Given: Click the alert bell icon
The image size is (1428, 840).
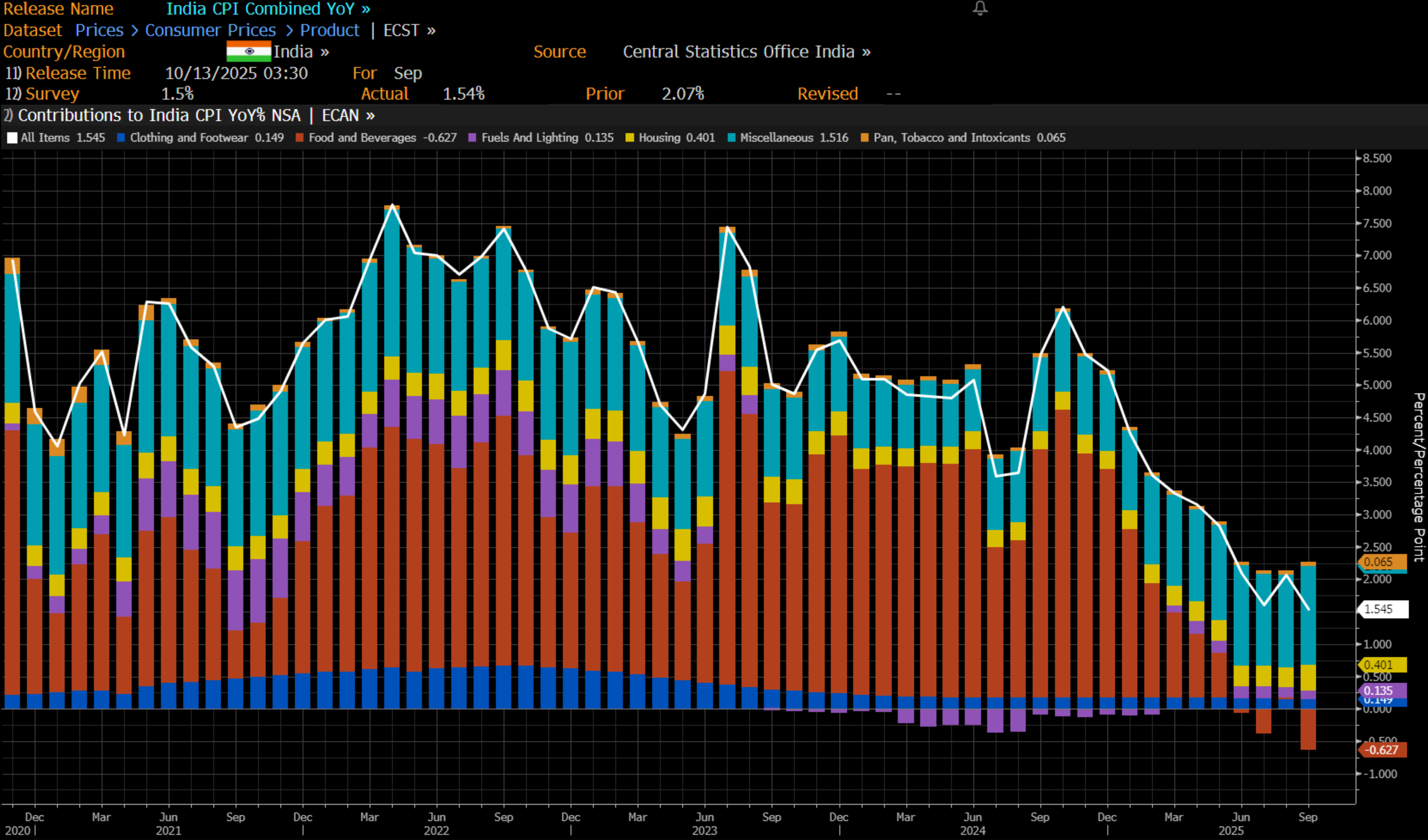Looking at the screenshot, I should coord(980,8).
